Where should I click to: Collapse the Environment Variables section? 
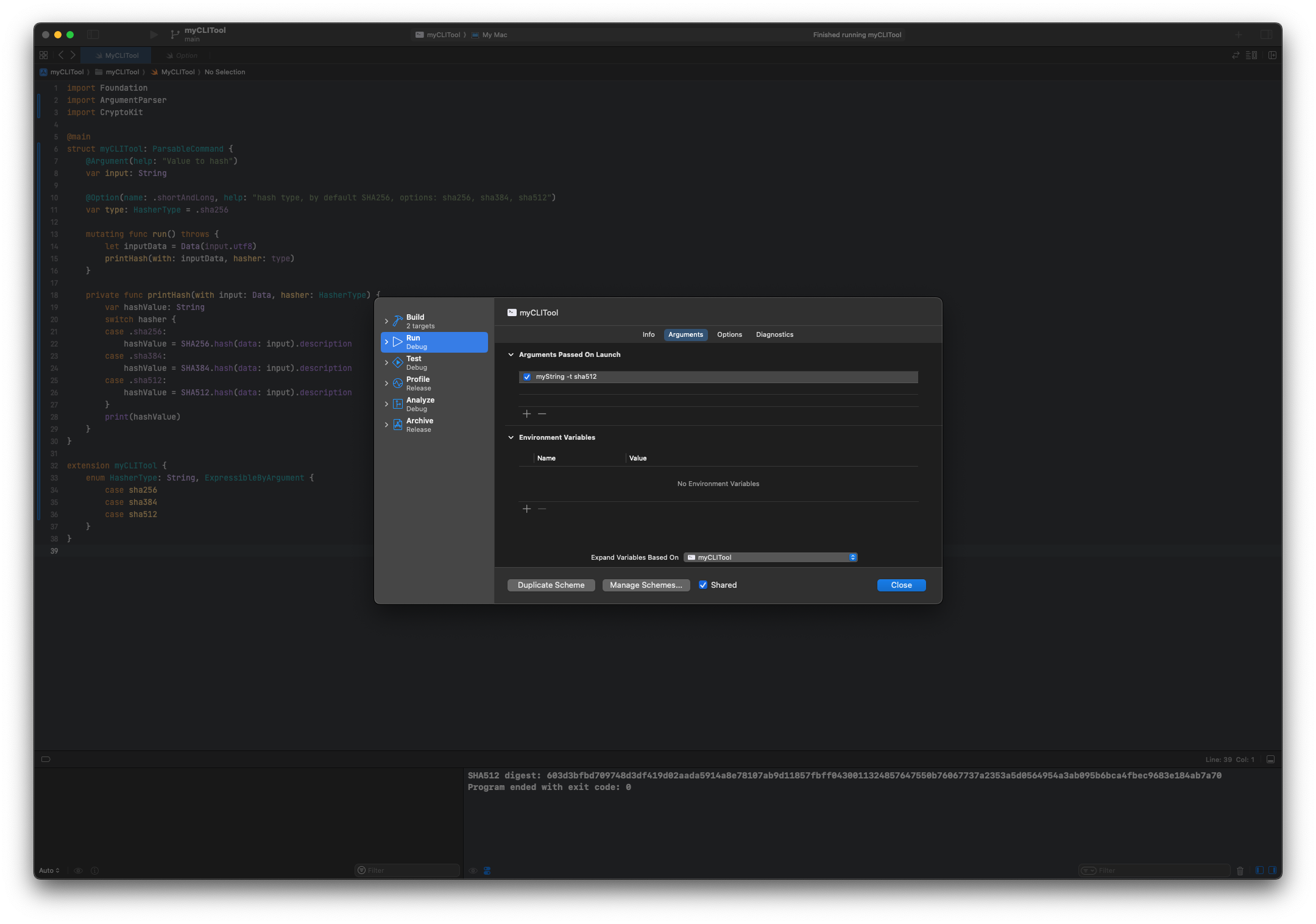[x=511, y=437]
